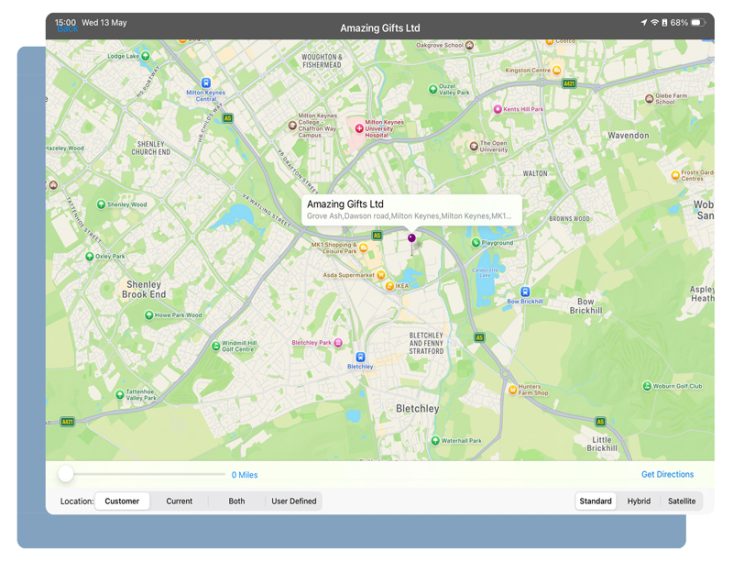
Task: Click the Bletchley and Fenny Stratford label
Action: 426,344
